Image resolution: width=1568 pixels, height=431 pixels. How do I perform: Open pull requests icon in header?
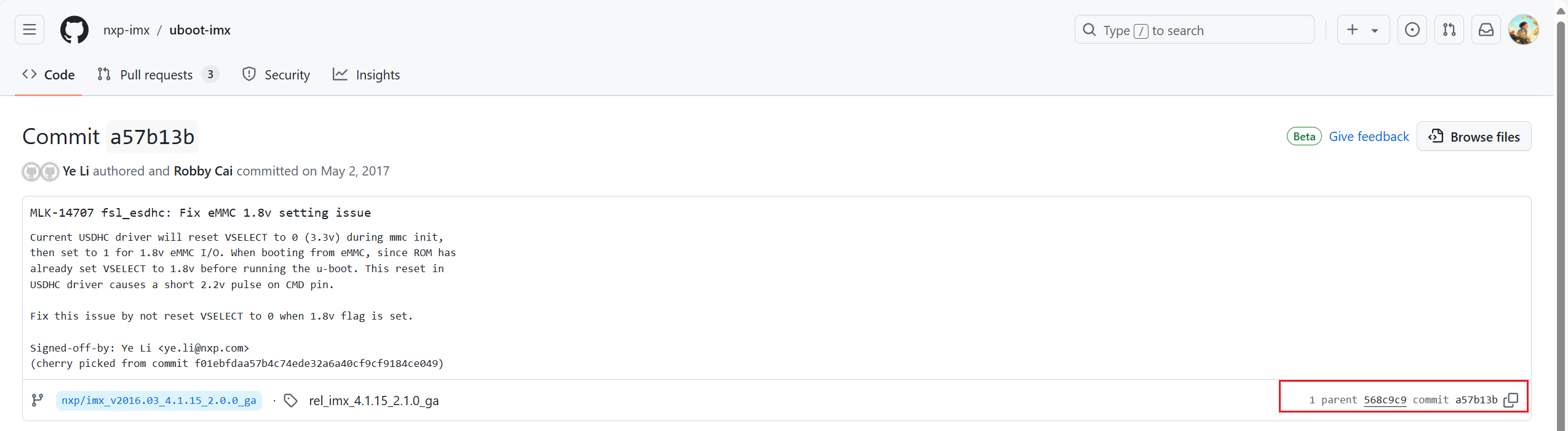point(1449,30)
